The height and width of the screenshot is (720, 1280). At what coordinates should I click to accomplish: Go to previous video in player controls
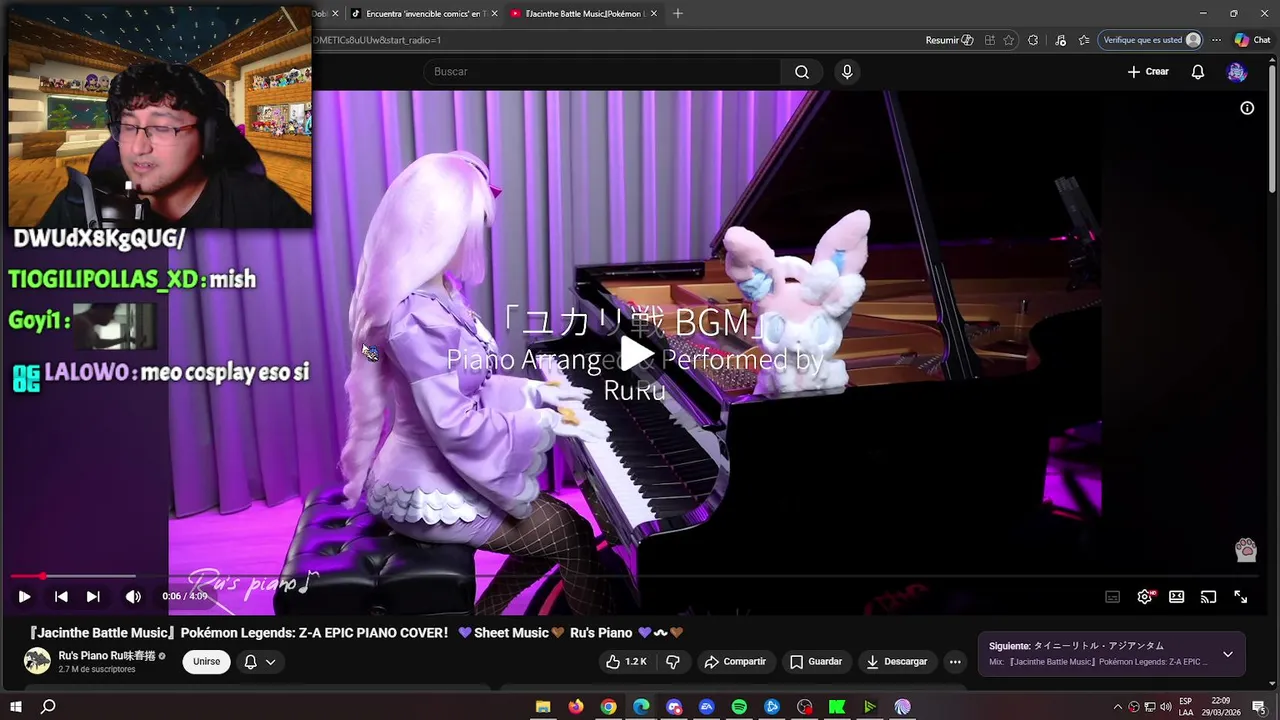coord(61,597)
